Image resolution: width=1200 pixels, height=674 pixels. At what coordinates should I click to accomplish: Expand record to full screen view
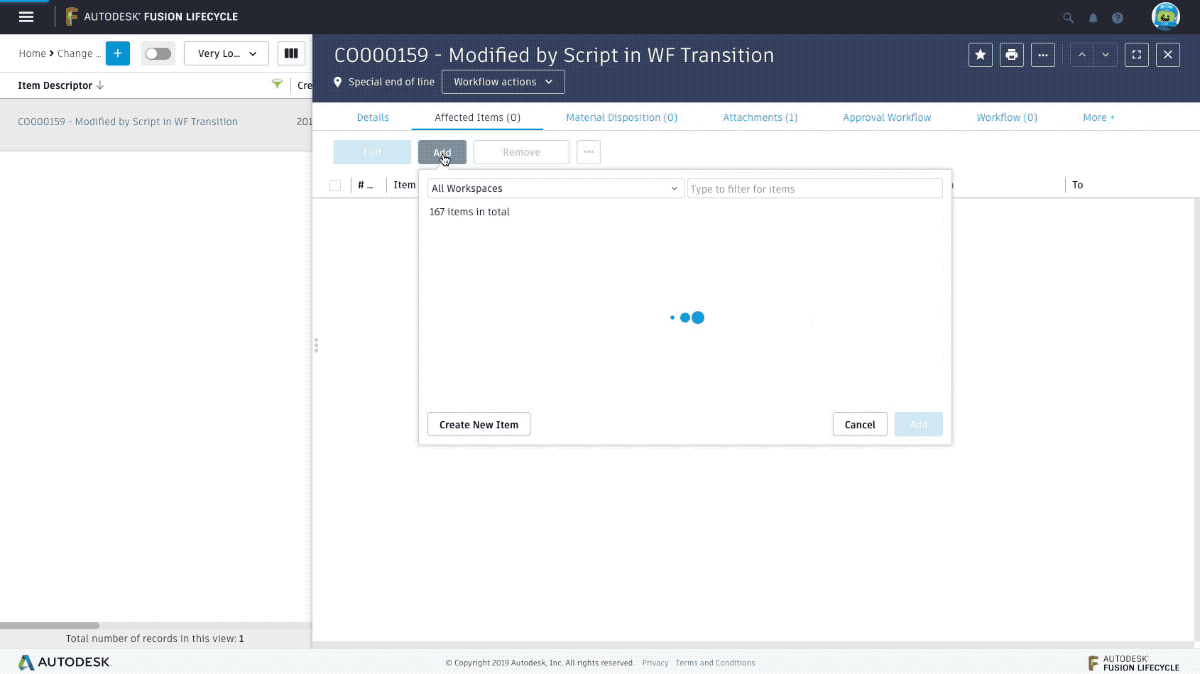(x=1136, y=55)
